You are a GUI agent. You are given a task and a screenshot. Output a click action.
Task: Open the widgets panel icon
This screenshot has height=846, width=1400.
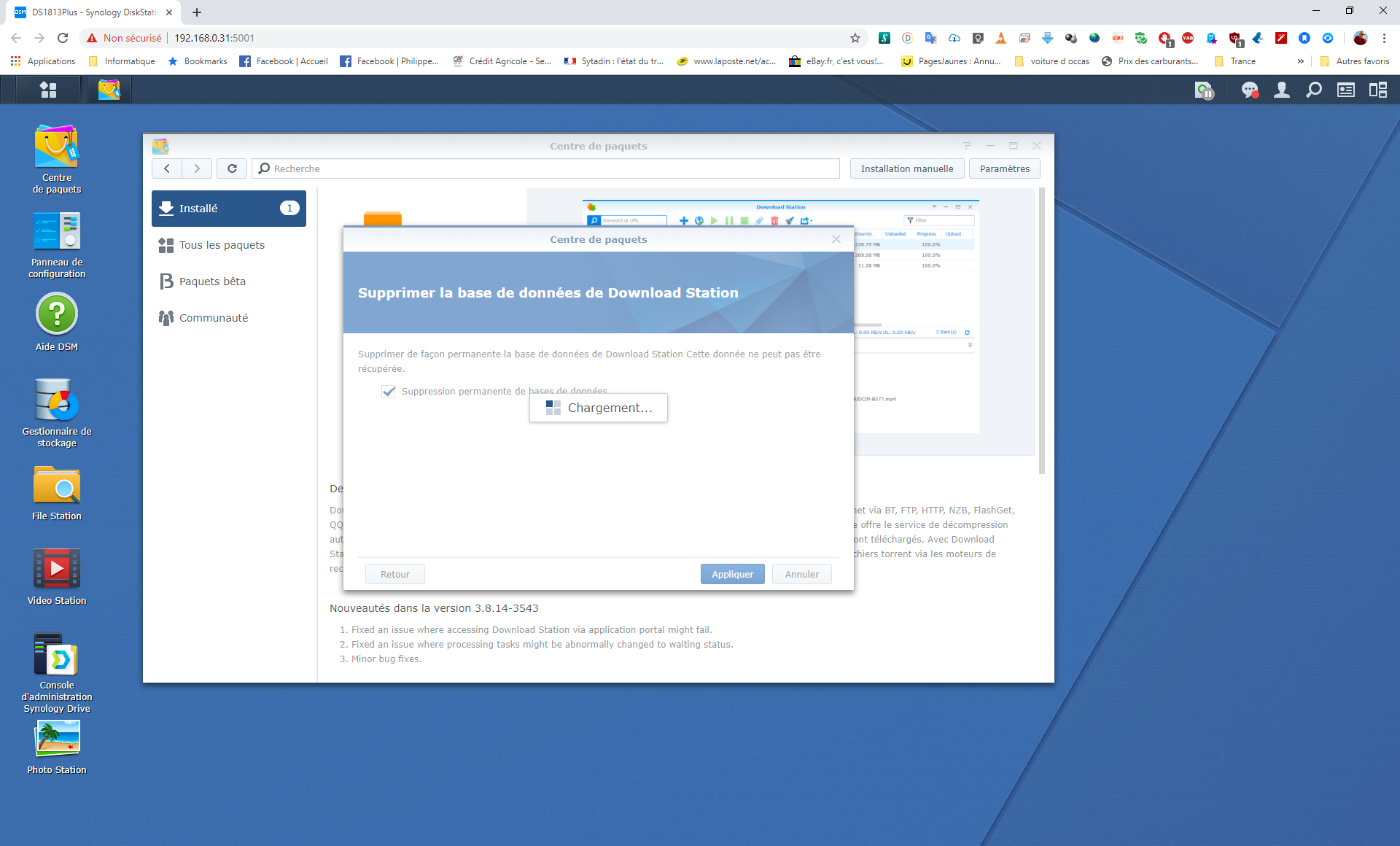1345,90
